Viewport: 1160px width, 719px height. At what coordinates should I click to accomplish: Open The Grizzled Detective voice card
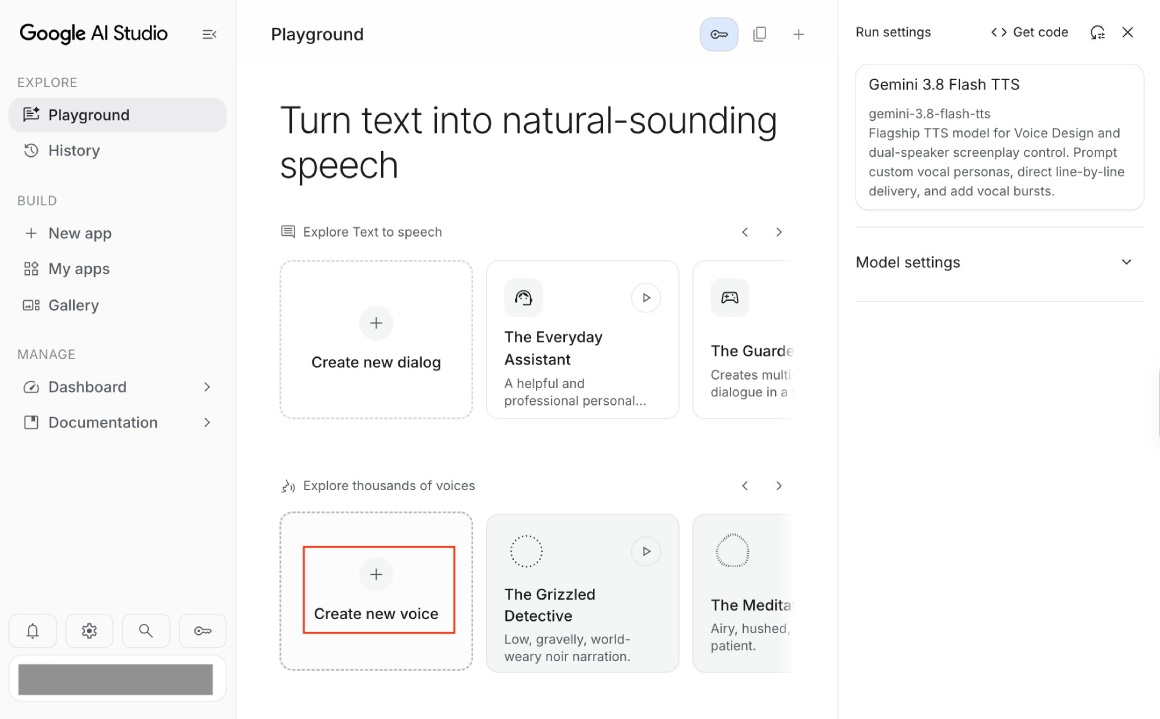(582, 593)
